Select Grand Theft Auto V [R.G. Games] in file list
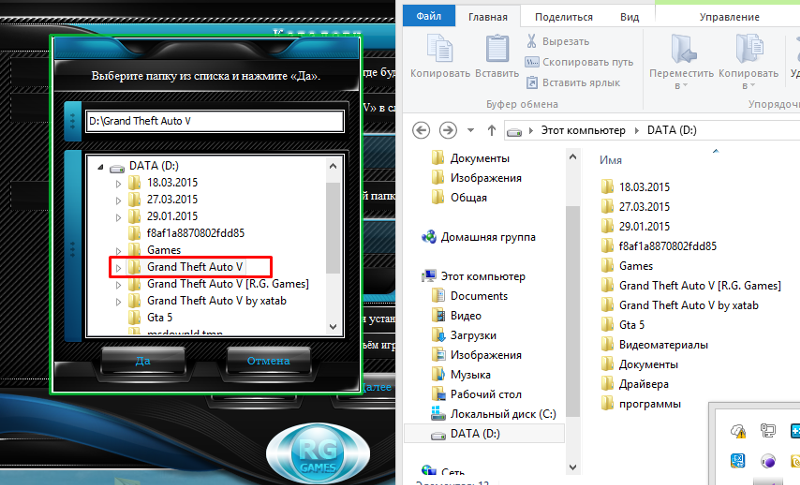The width and height of the screenshot is (800, 485). click(691, 286)
